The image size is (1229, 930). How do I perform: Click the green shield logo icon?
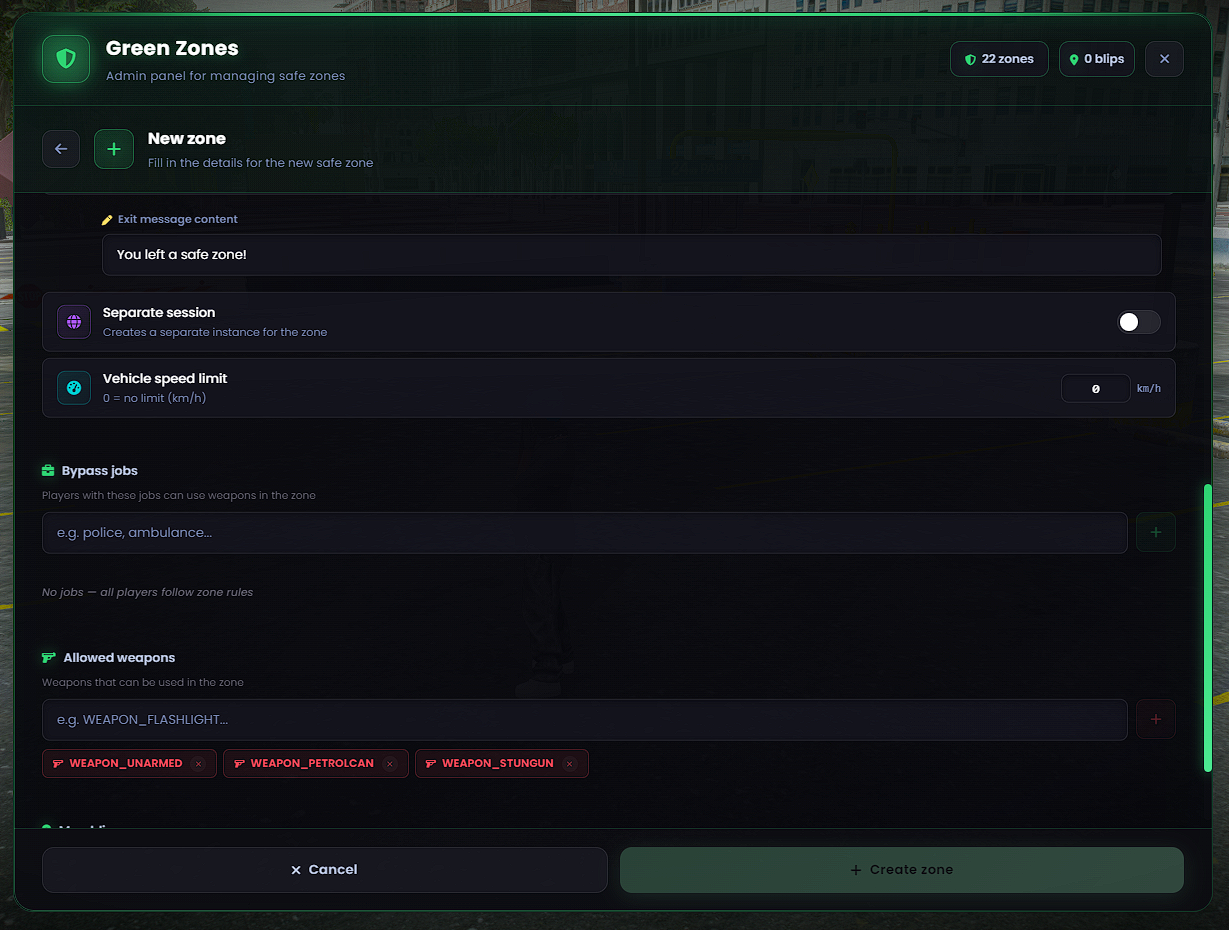pos(66,59)
